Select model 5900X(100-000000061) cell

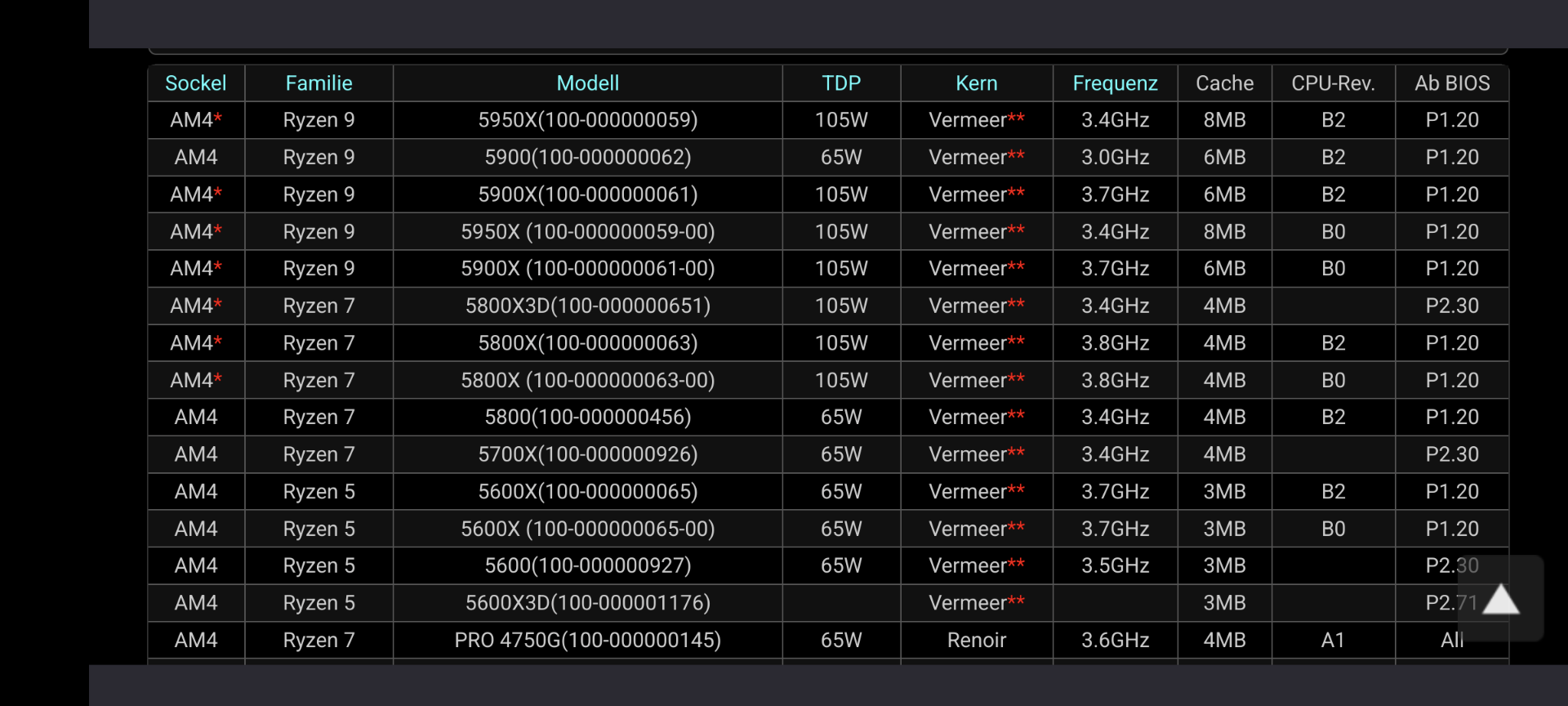(x=588, y=194)
